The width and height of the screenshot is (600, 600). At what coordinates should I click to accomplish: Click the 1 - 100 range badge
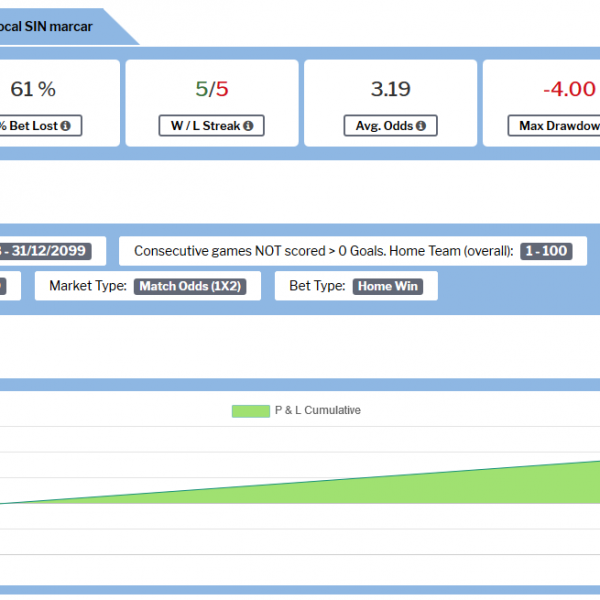coord(546,251)
